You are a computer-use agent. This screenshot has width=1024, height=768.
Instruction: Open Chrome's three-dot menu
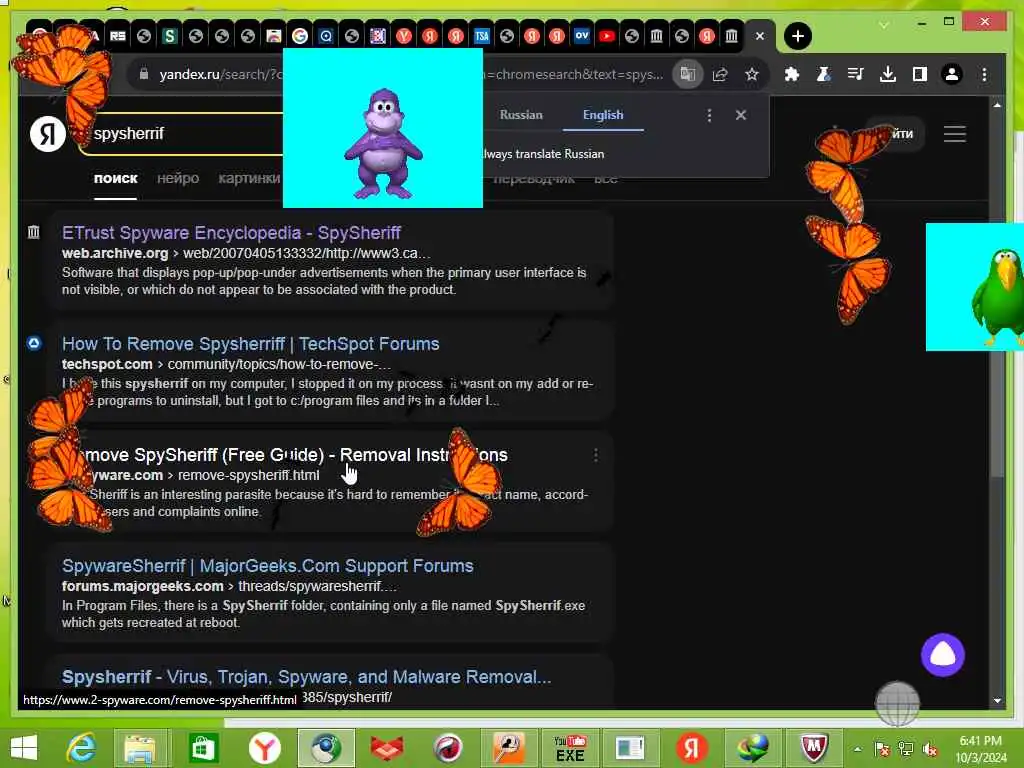984,74
